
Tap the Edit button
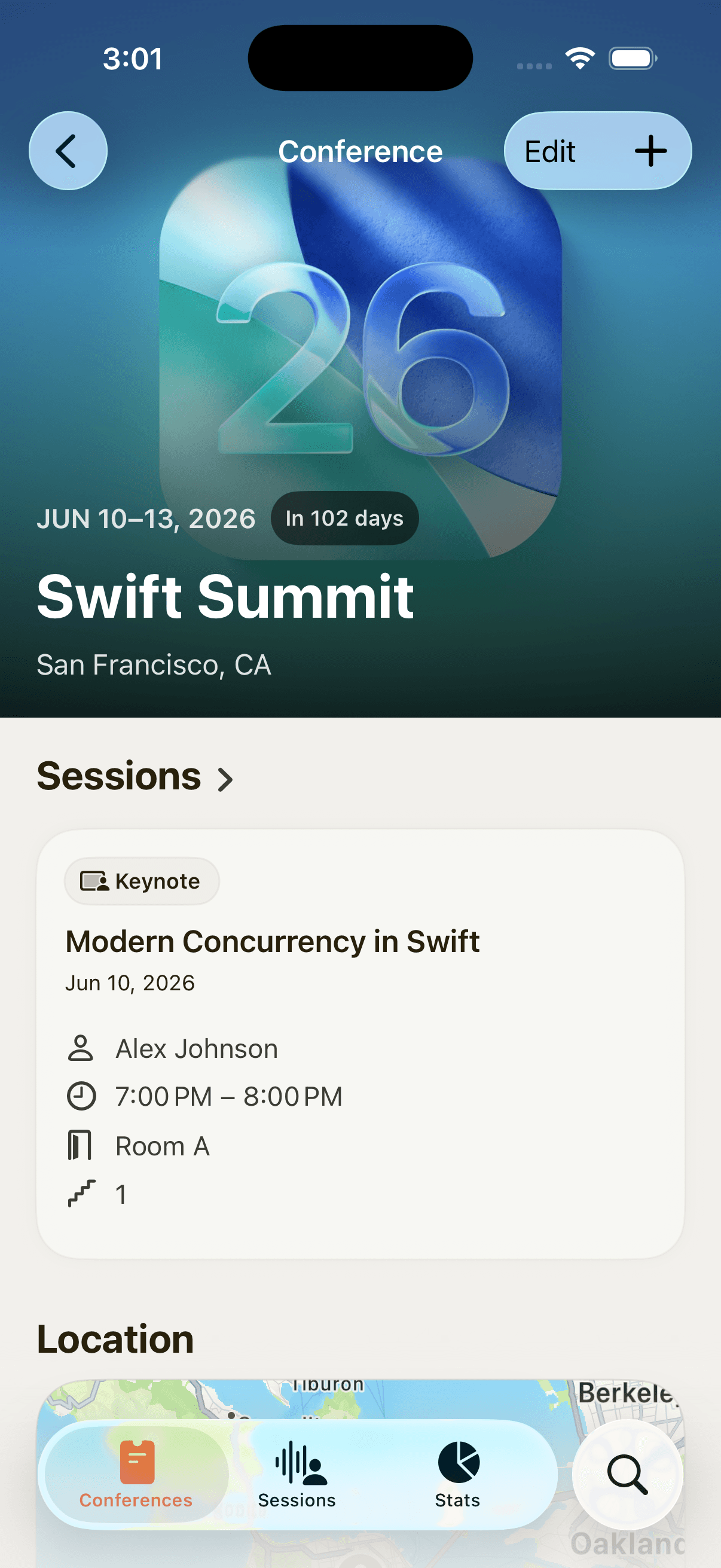pyautogui.click(x=550, y=151)
